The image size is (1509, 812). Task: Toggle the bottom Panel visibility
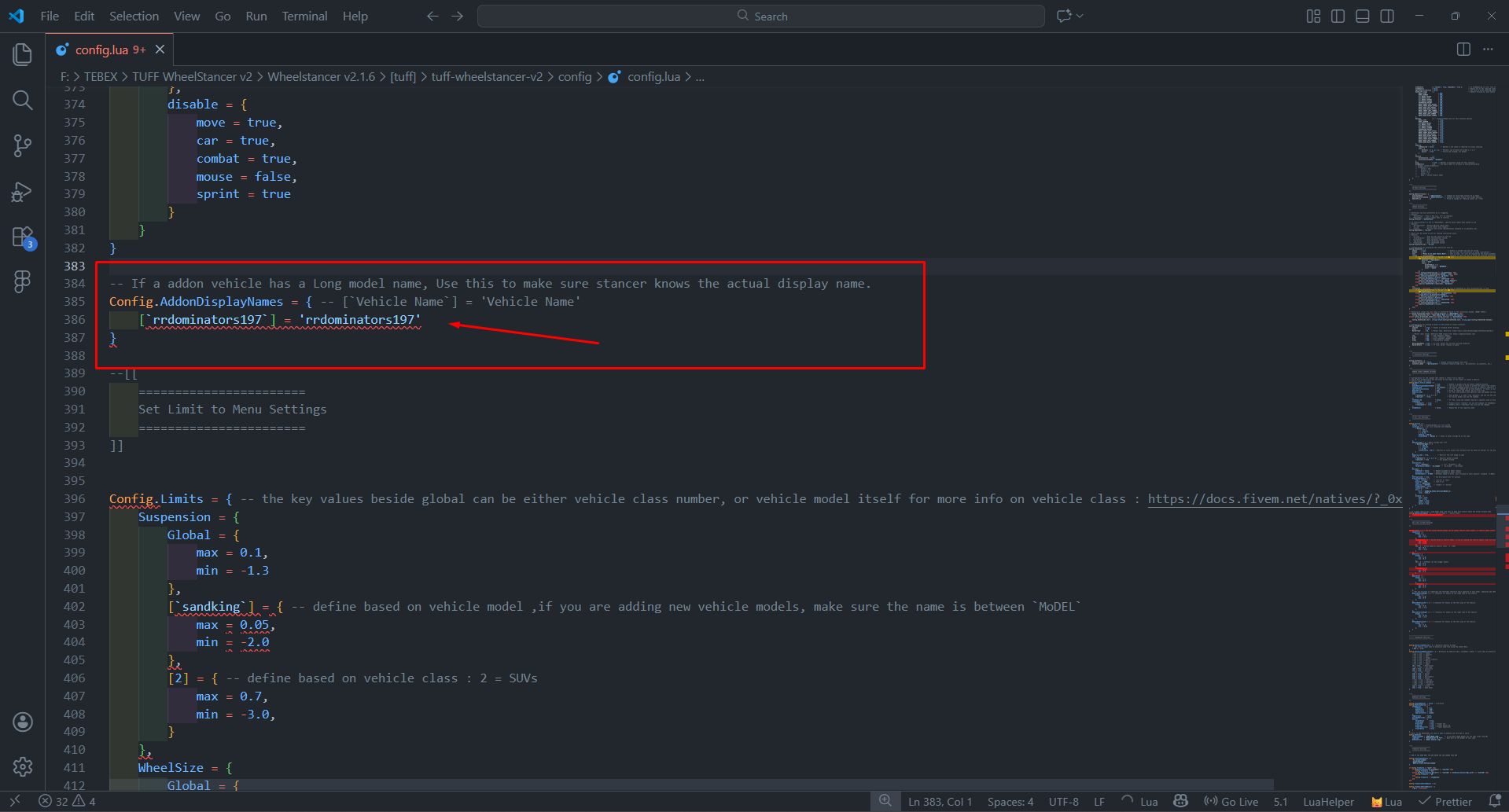(x=1363, y=17)
